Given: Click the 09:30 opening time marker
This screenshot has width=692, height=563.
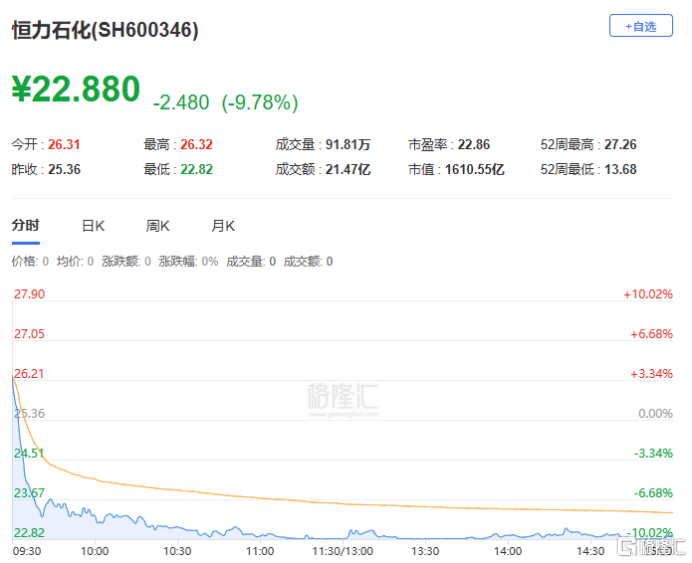Looking at the screenshot, I should (26, 551).
